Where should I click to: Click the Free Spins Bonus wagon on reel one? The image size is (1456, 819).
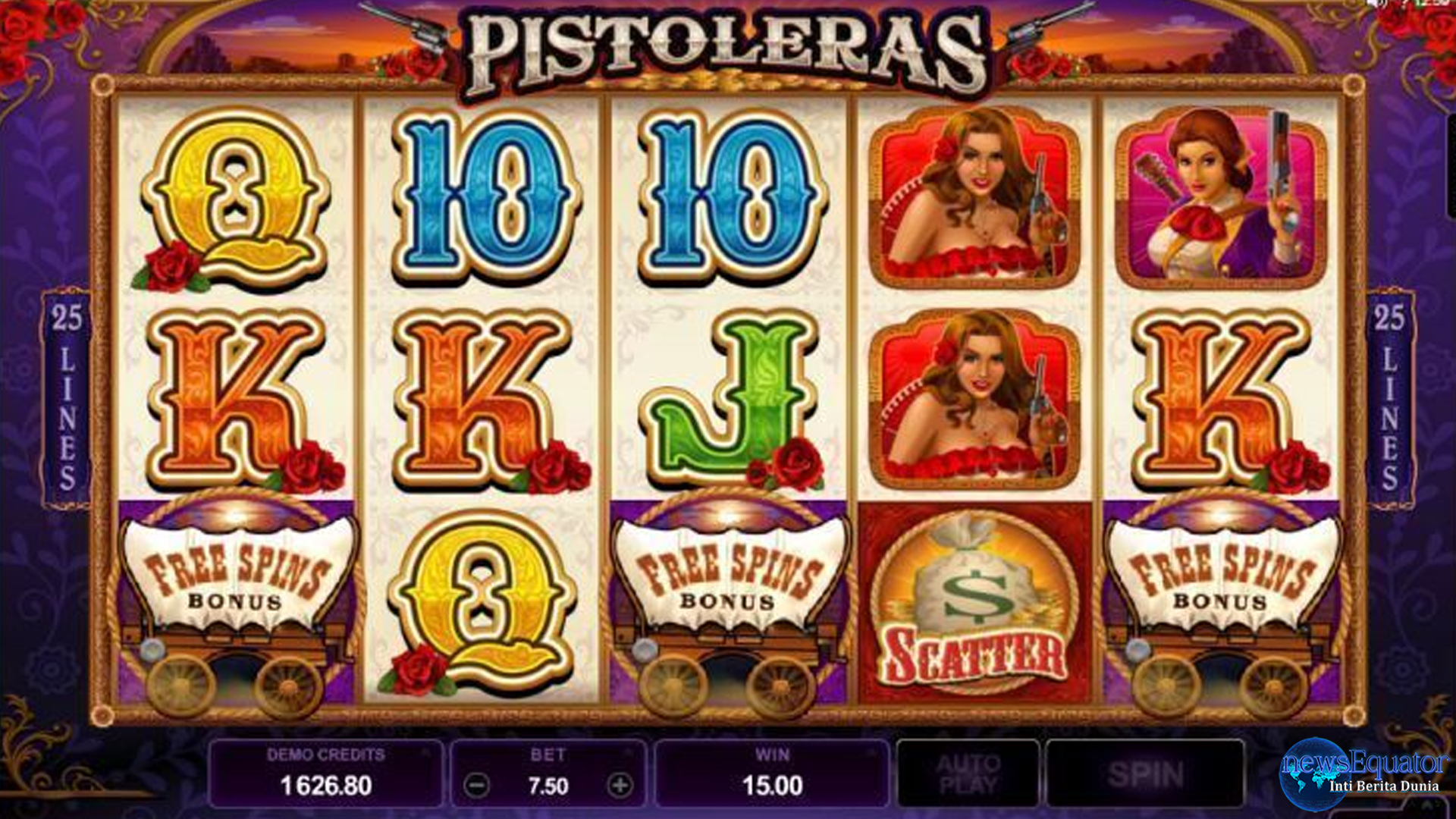point(236,604)
